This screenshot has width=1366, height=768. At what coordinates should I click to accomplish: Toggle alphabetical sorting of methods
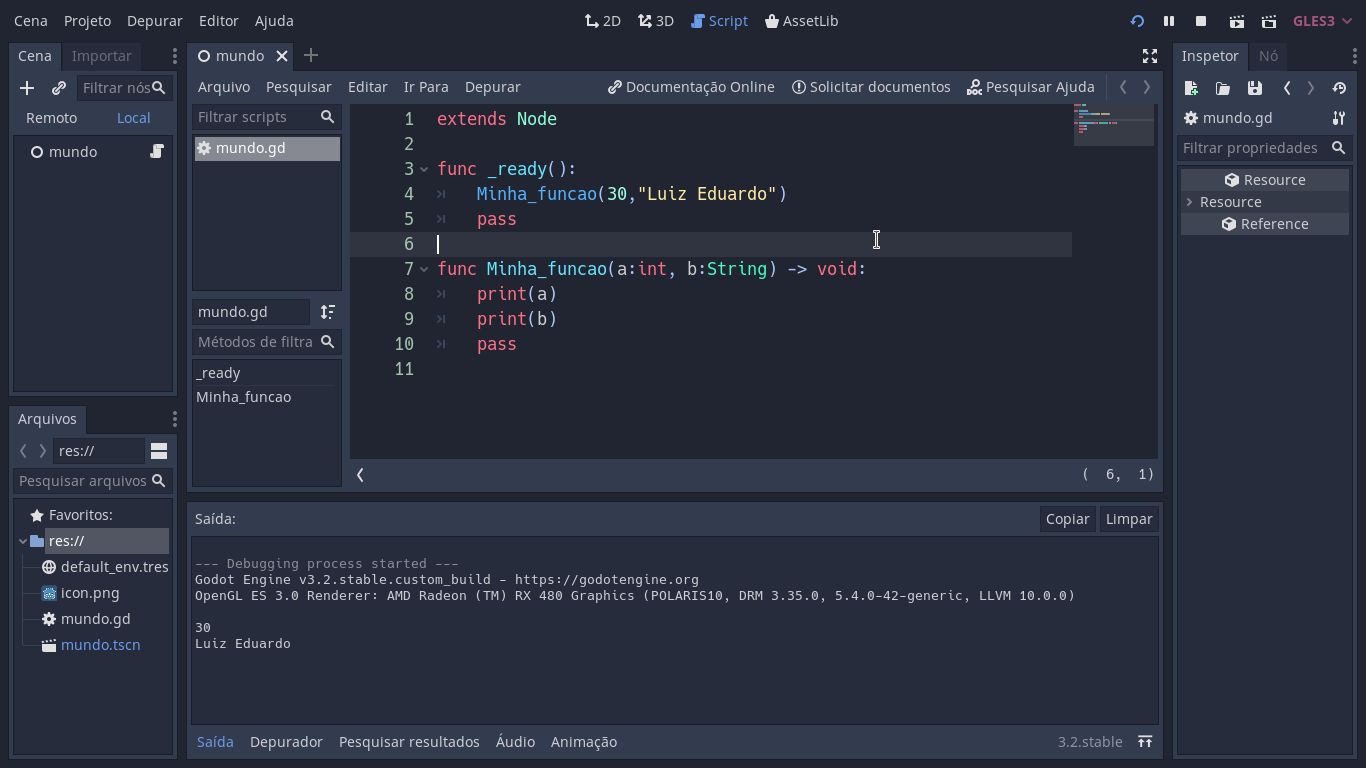[x=327, y=312]
